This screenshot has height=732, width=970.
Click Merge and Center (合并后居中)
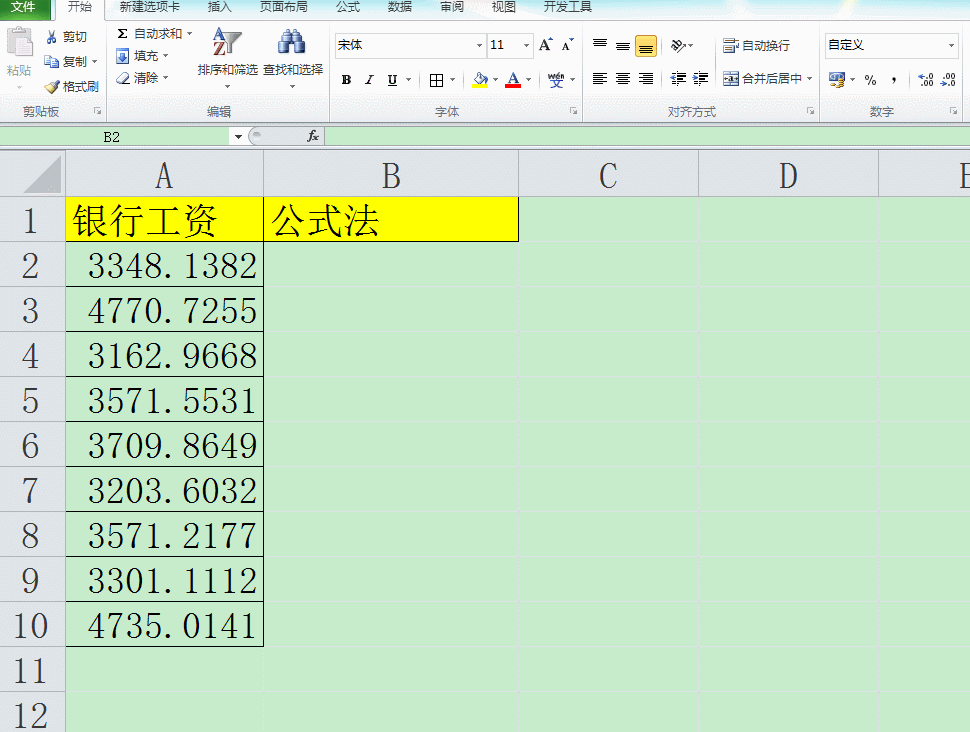[763, 79]
